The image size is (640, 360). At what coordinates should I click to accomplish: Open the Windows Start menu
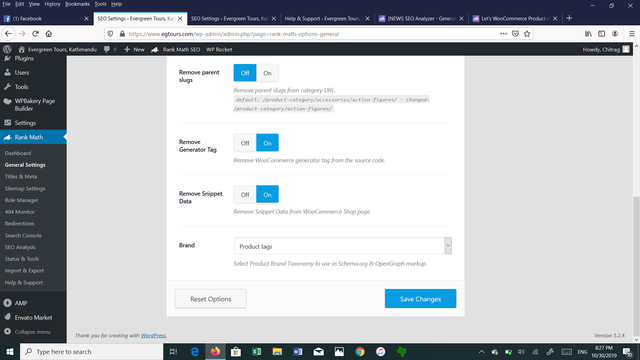tap(10, 351)
